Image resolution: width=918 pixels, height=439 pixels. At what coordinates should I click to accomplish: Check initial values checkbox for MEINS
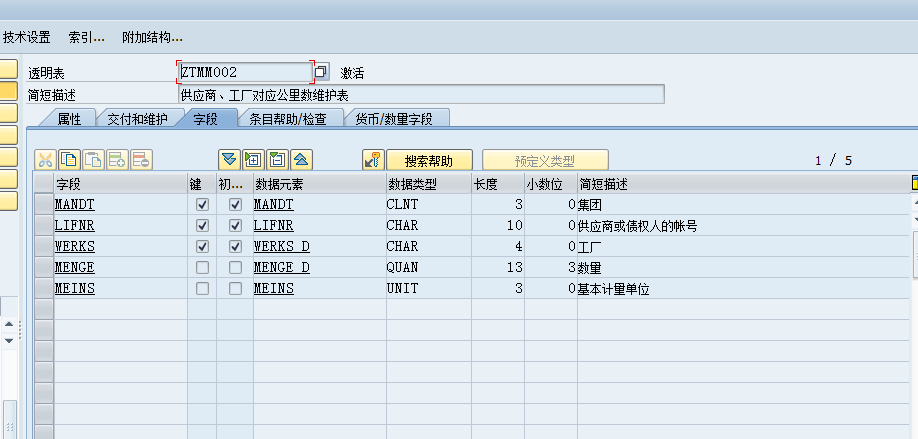pos(235,289)
